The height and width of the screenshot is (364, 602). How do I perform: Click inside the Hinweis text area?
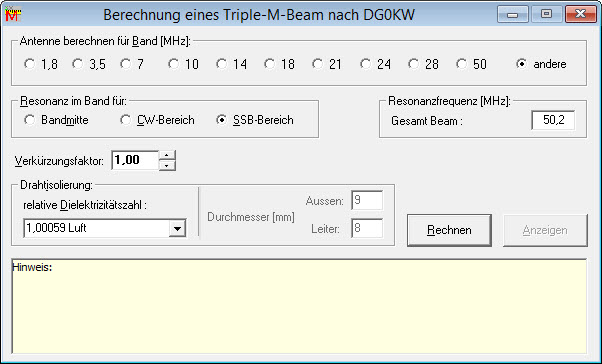(299, 306)
